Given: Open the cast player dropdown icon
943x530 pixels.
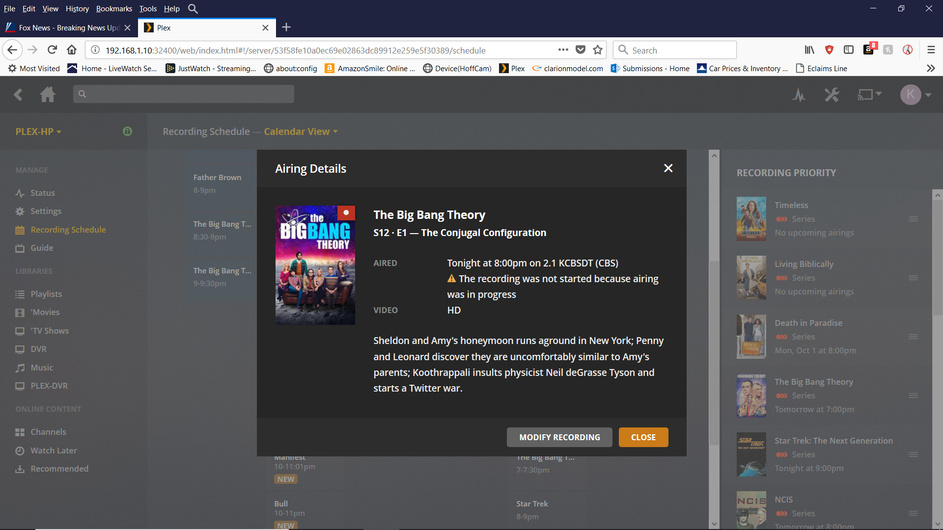Looking at the screenshot, I should point(869,94).
